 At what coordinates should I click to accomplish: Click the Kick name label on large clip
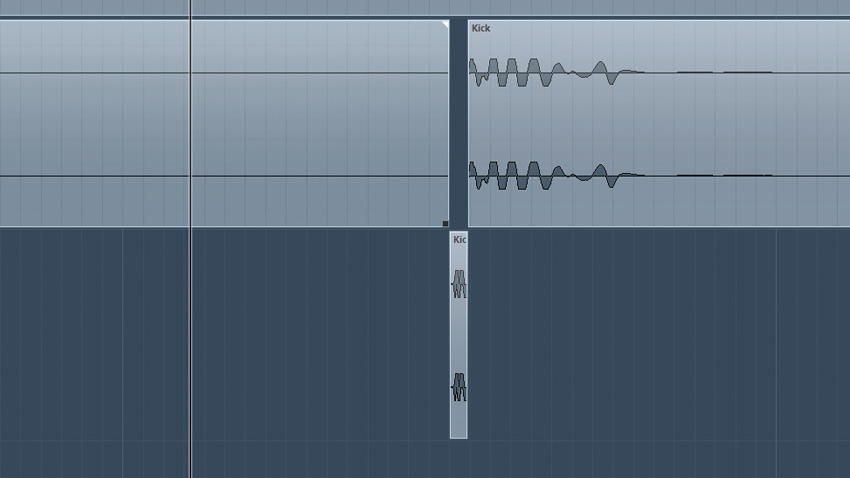[480, 28]
